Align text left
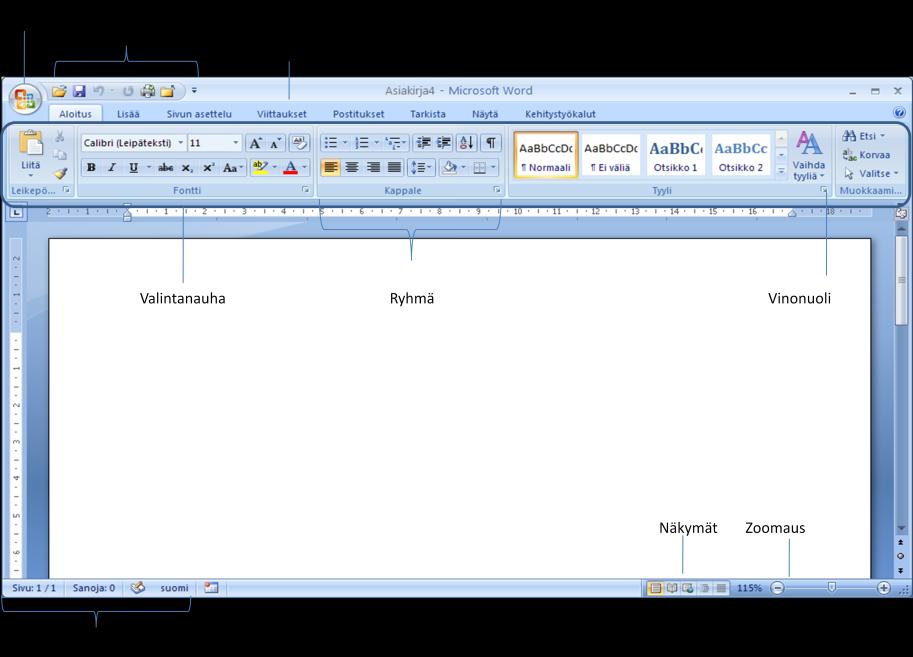The height and width of the screenshot is (657, 913). coord(331,168)
